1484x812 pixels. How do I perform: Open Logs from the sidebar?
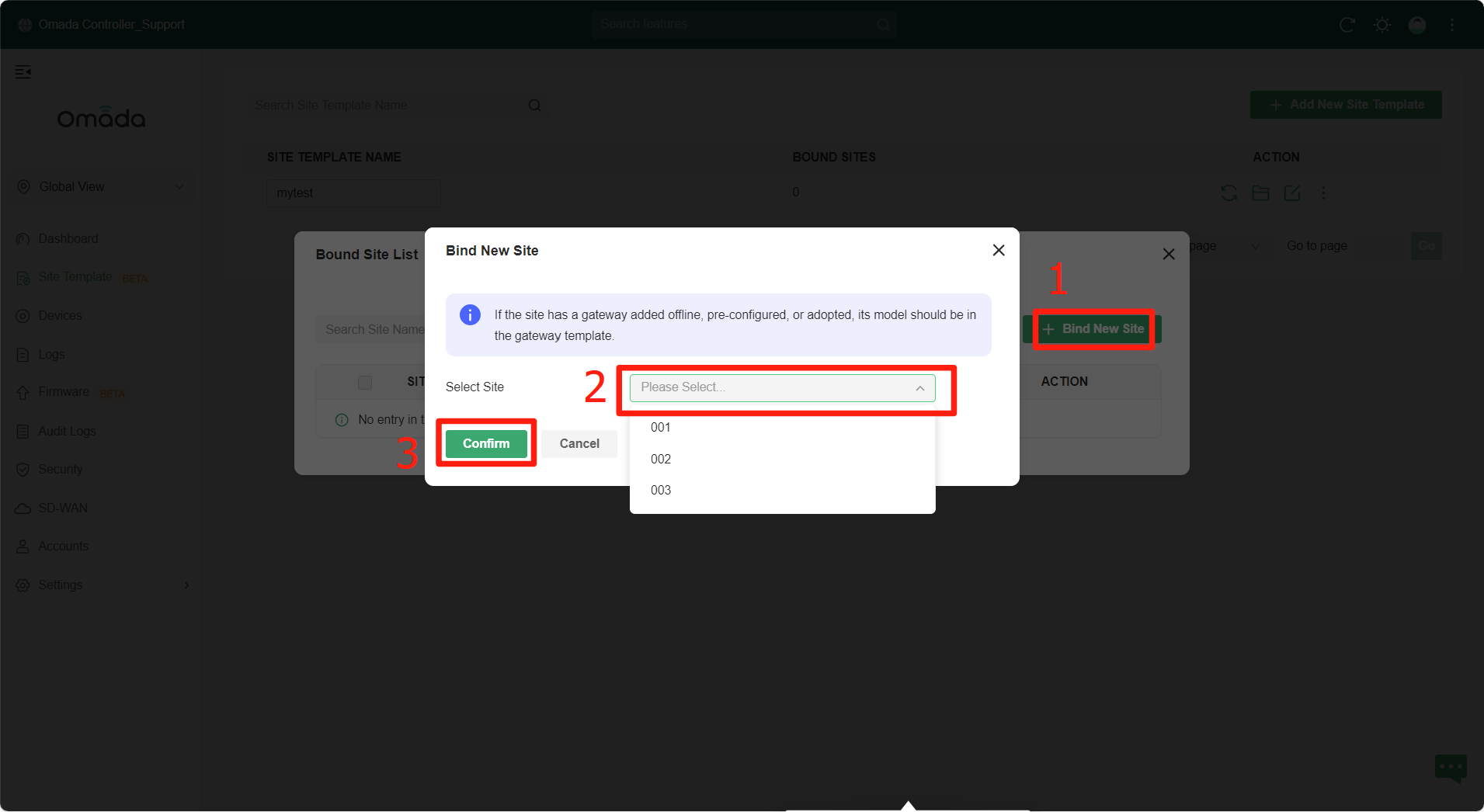pos(51,355)
